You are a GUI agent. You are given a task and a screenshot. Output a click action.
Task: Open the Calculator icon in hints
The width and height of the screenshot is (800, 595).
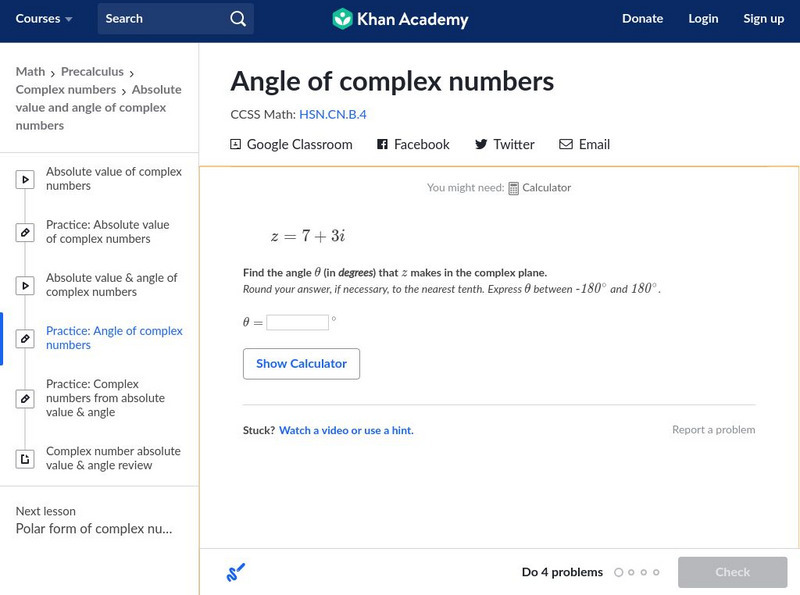[513, 188]
